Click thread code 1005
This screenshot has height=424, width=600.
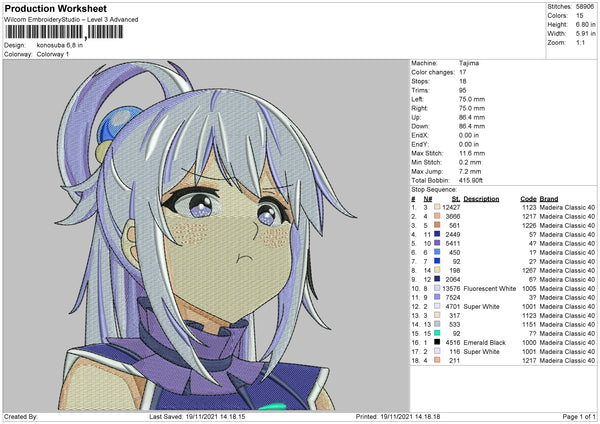(x=529, y=289)
